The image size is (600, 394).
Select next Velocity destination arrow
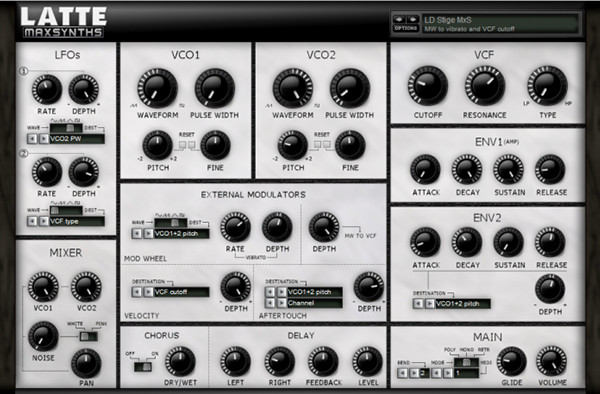[148, 292]
